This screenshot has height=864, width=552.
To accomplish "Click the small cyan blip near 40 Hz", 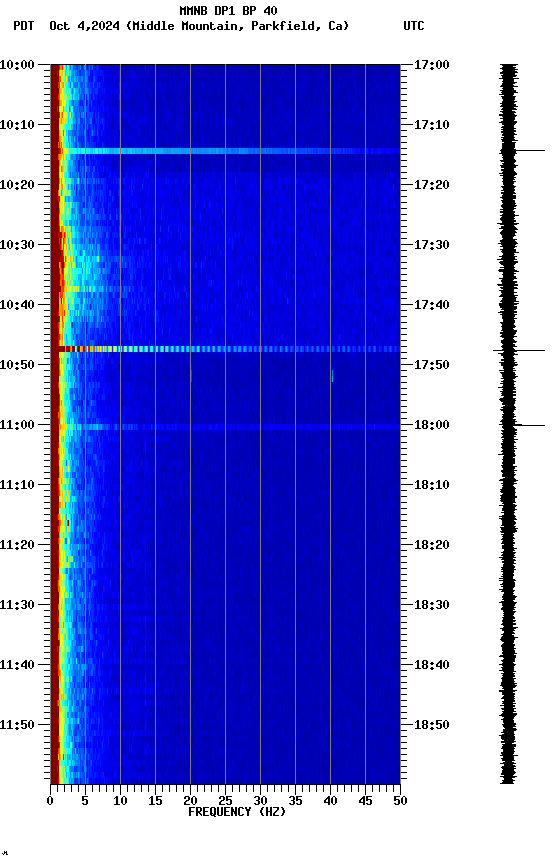I will point(332,376).
